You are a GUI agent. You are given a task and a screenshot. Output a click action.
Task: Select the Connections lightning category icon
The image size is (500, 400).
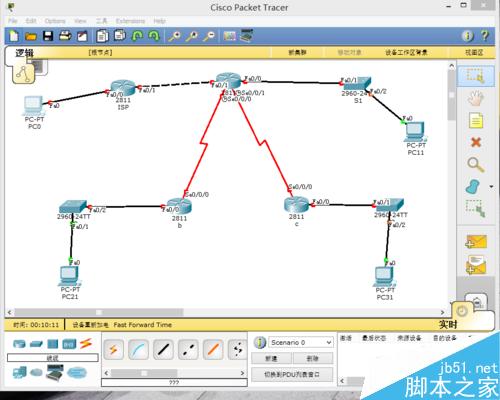click(x=86, y=344)
